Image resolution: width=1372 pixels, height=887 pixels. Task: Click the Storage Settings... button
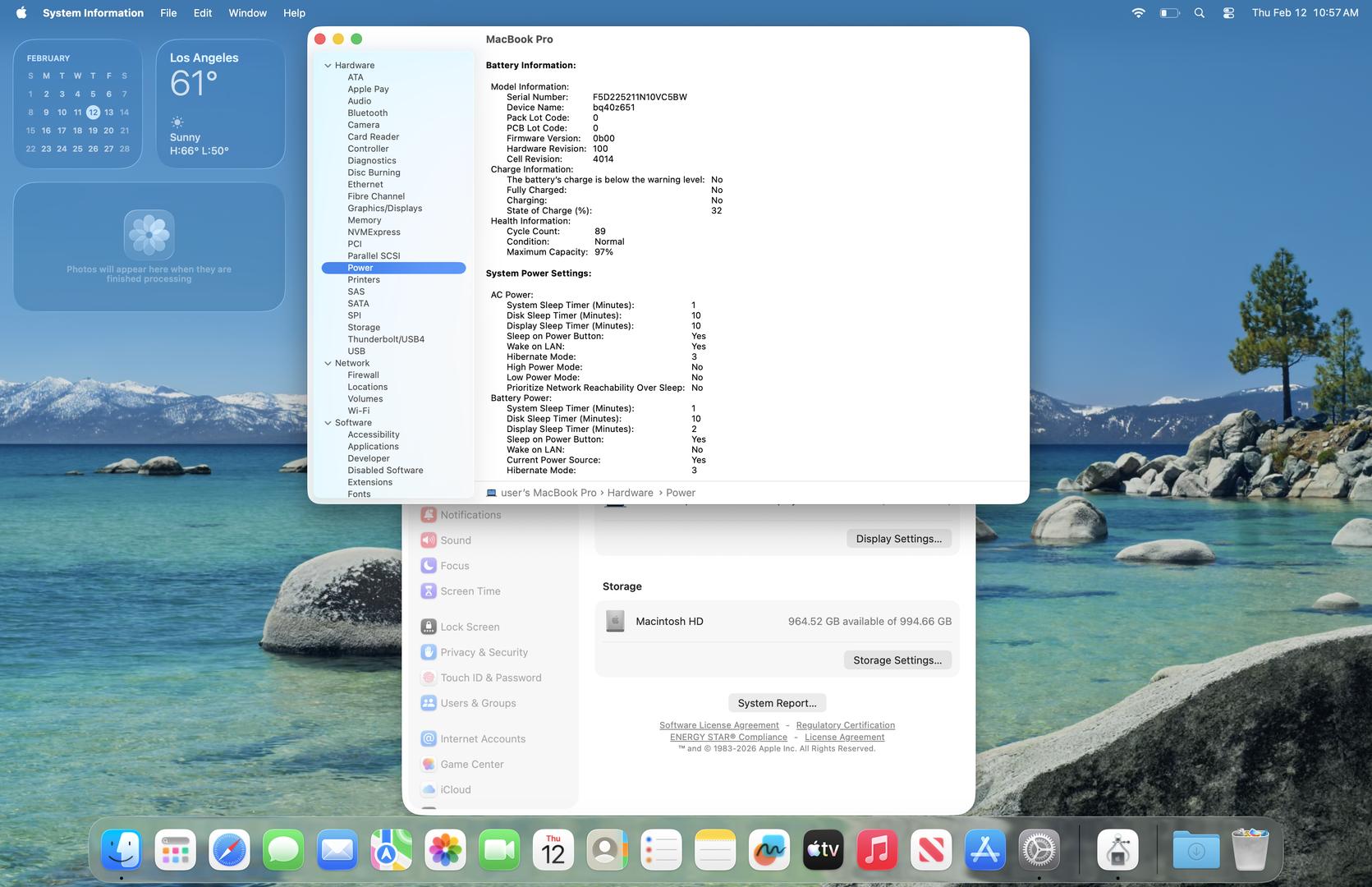[x=897, y=660]
